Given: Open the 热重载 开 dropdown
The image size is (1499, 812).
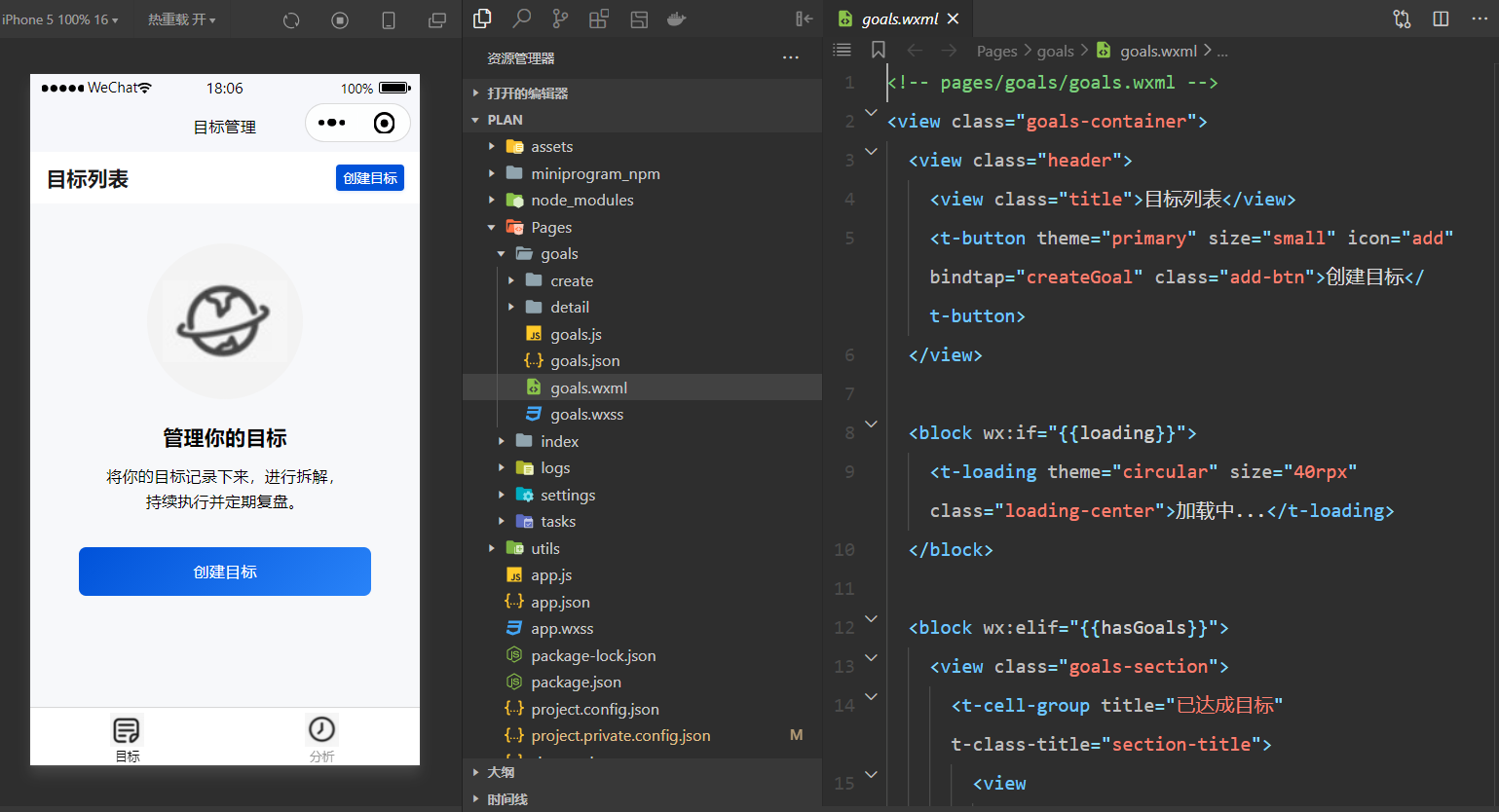Looking at the screenshot, I should [182, 19].
